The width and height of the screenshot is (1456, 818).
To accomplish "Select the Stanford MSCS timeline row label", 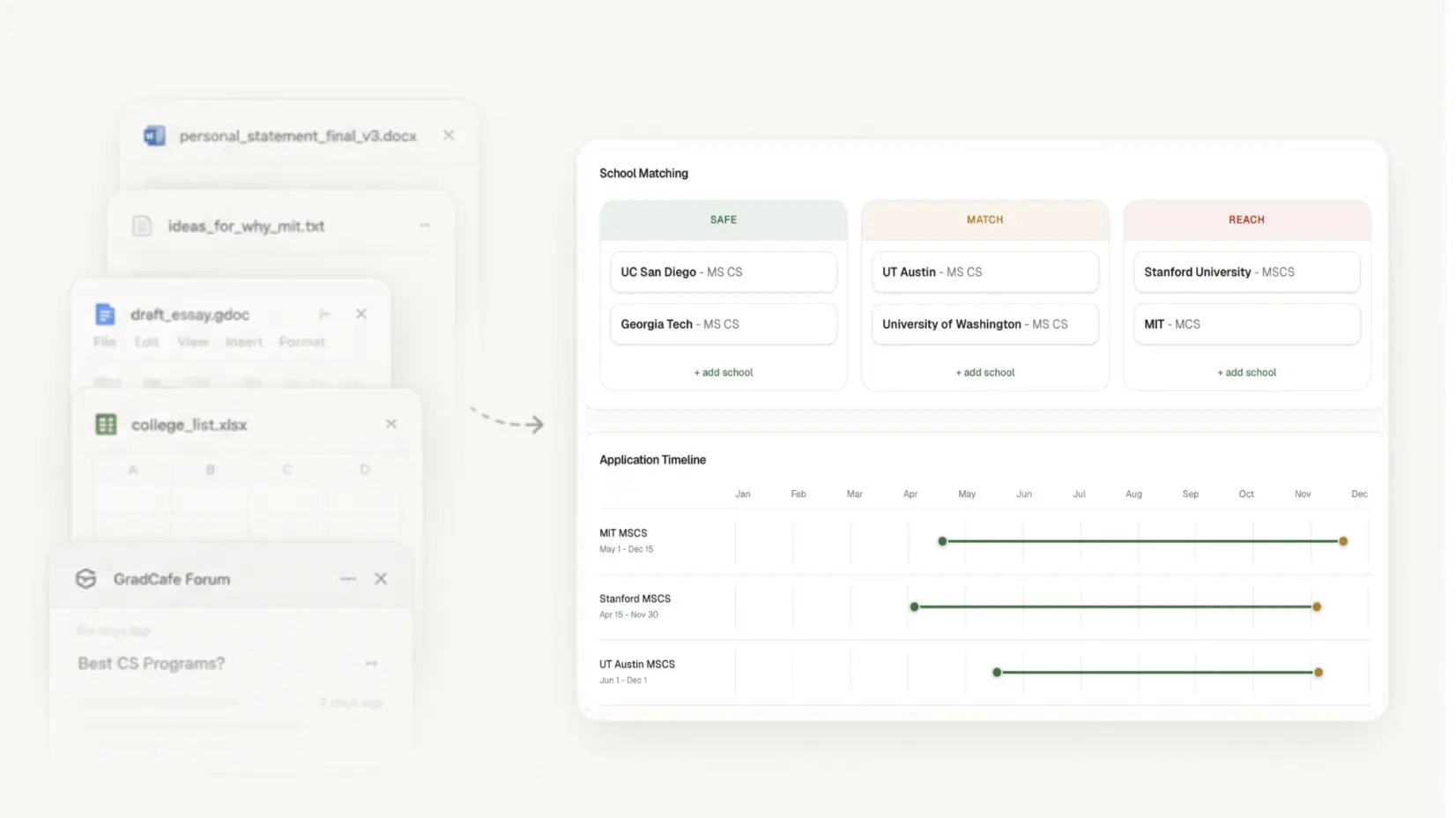I will 635,599.
